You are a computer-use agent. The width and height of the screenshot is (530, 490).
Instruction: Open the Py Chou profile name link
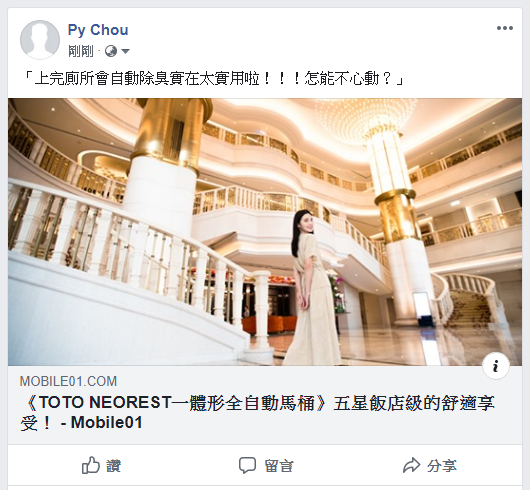[x=98, y=30]
